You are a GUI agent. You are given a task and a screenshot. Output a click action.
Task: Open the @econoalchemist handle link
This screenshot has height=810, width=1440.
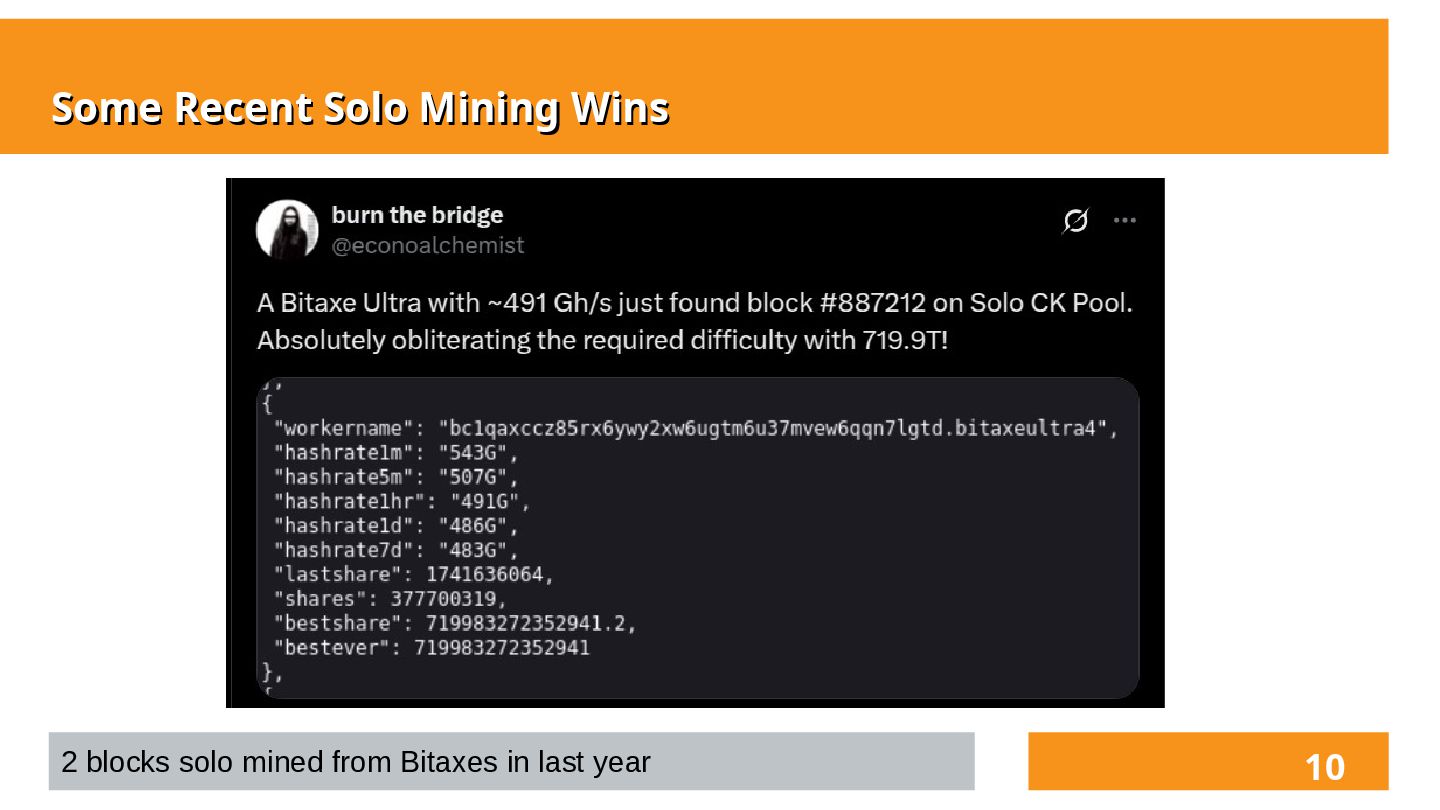pyautogui.click(x=427, y=245)
